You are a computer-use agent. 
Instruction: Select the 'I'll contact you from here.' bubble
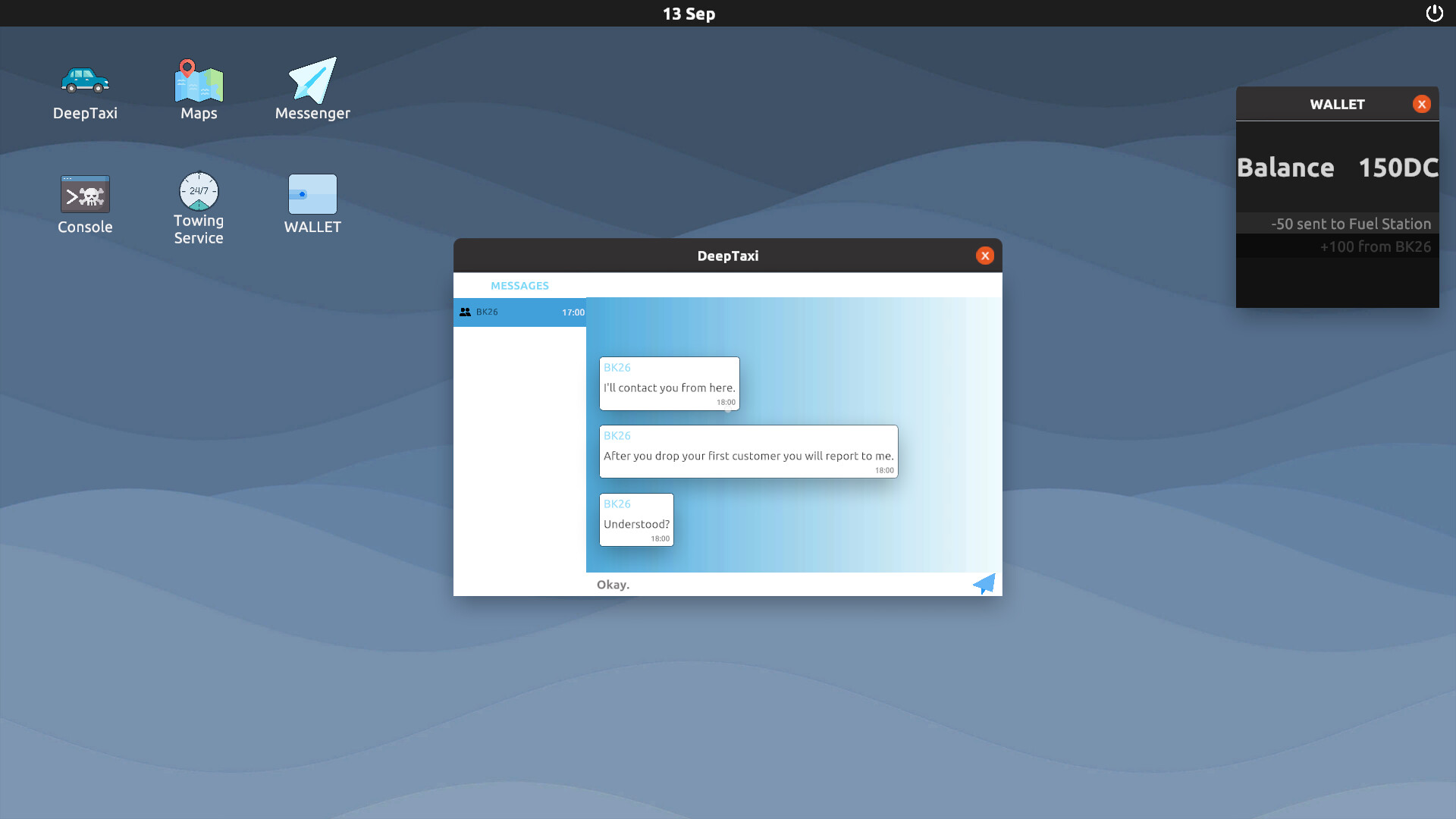pyautogui.click(x=669, y=384)
